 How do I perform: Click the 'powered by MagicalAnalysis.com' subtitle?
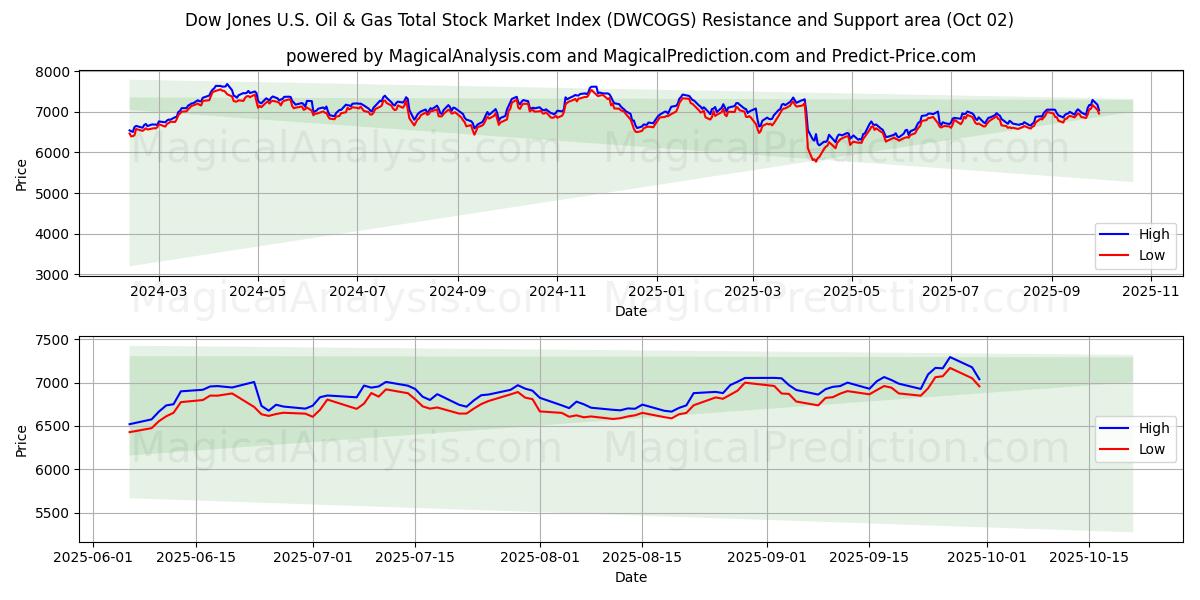(x=630, y=56)
